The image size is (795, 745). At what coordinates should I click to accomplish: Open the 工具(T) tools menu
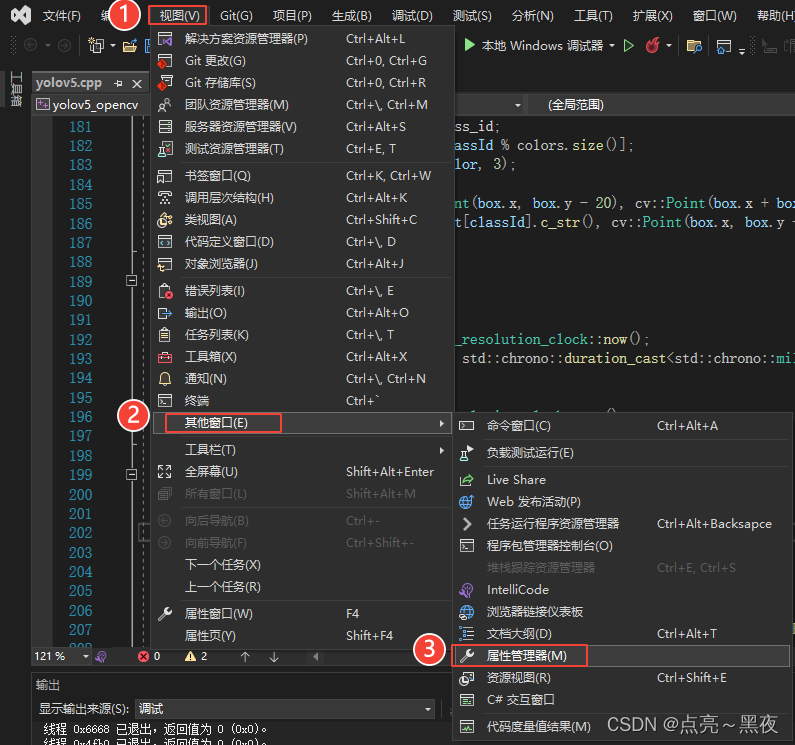pos(593,16)
